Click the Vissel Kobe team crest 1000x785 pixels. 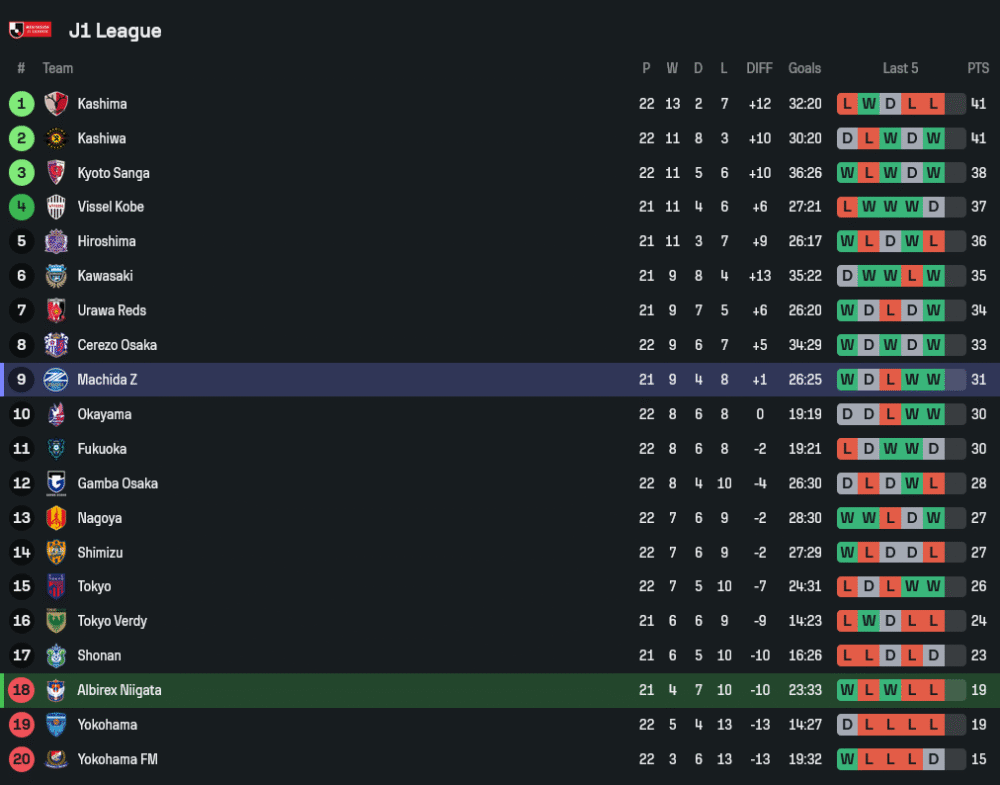(x=56, y=207)
